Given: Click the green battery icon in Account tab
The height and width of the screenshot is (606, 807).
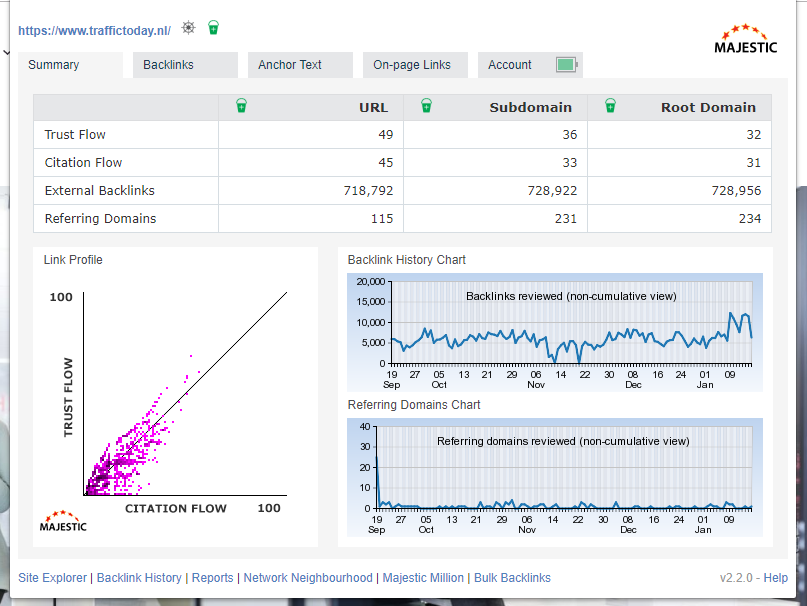Looking at the screenshot, I should pos(567,65).
